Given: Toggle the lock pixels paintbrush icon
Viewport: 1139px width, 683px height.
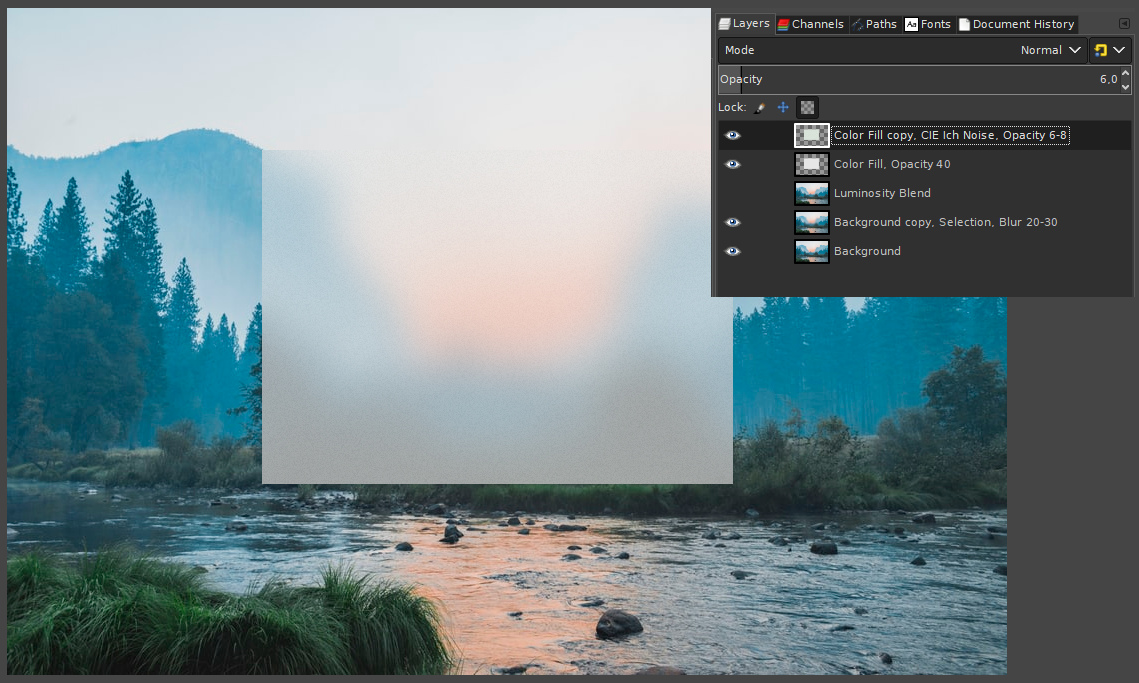Looking at the screenshot, I should click(760, 108).
